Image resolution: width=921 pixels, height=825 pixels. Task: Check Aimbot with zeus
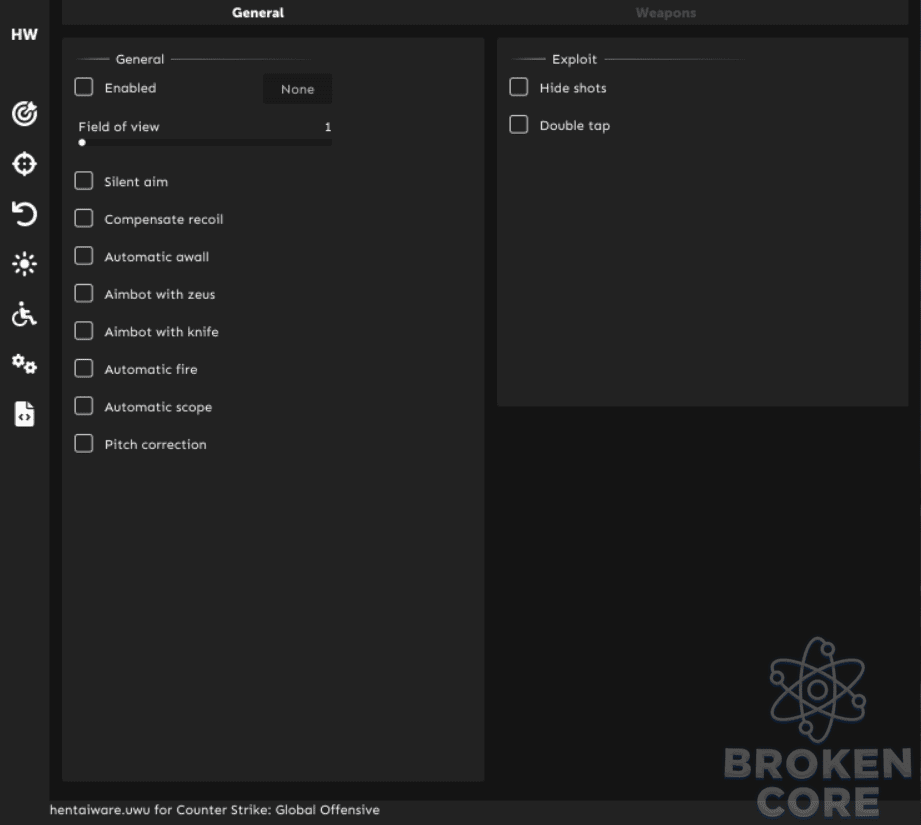pos(84,294)
